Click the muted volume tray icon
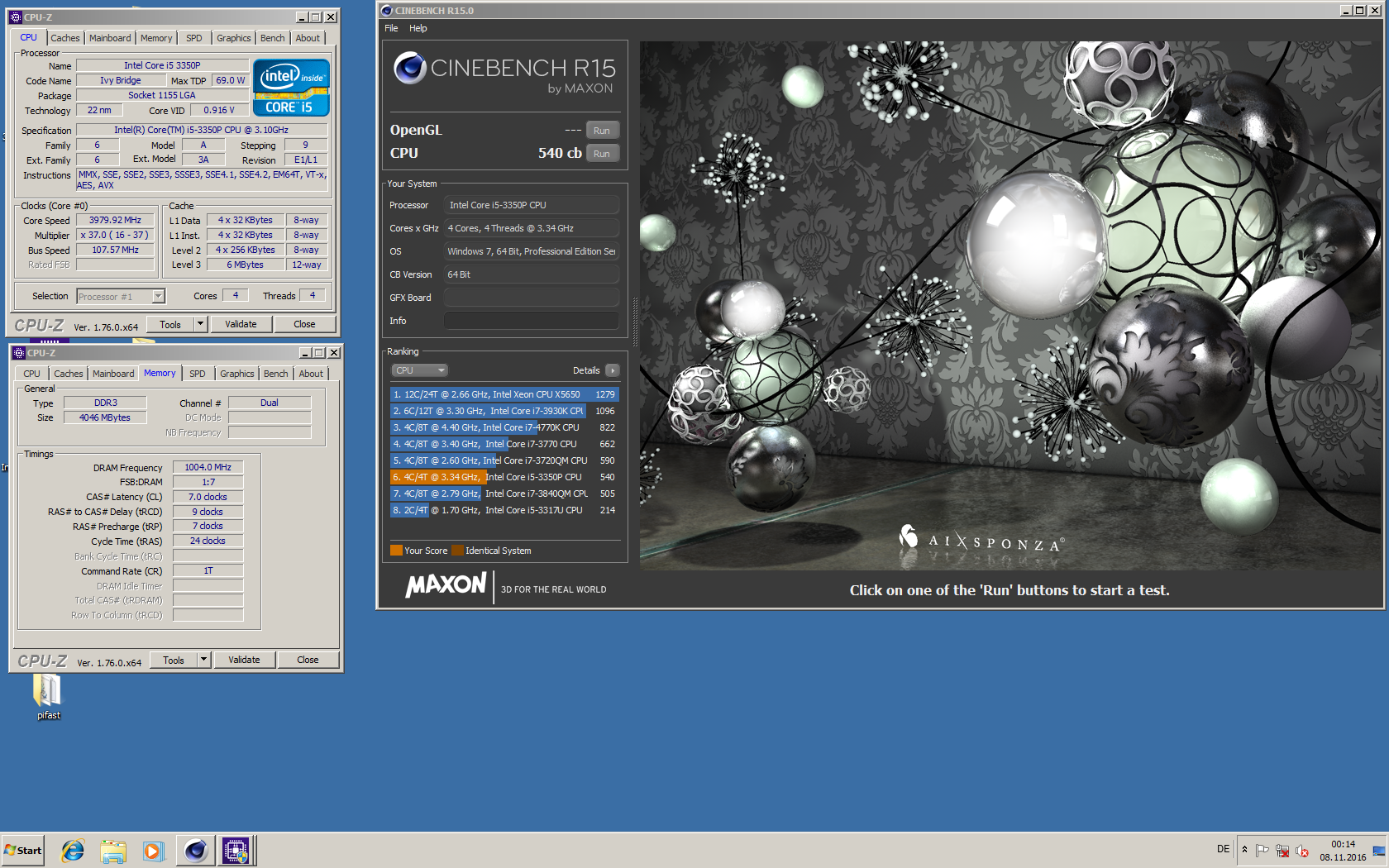The image size is (1389, 868). [x=1302, y=850]
